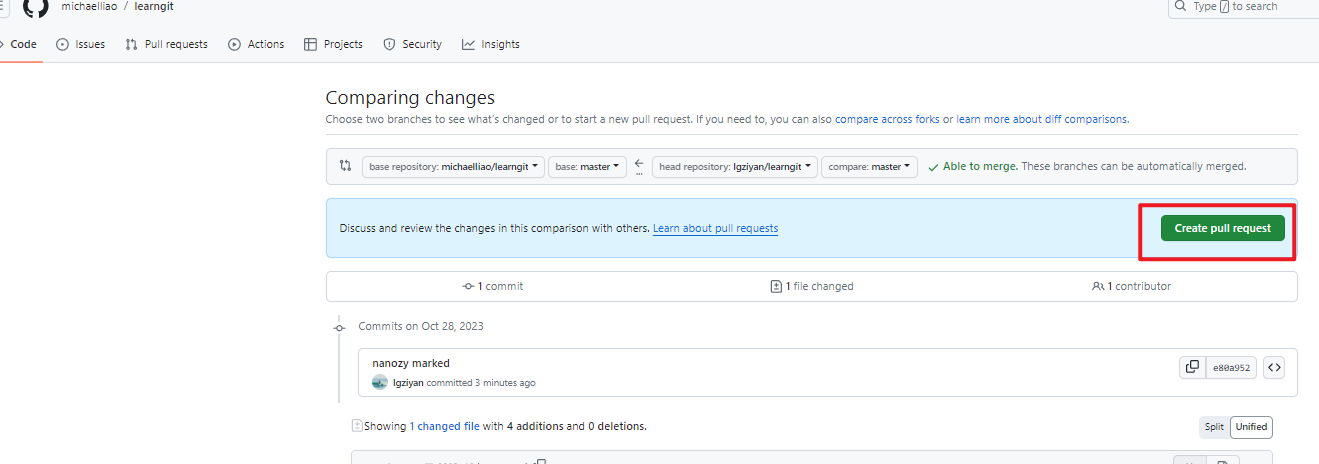Viewport: 1319px width, 464px height.
Task: Click the swap/compare arrows icon
Action: pos(345,166)
